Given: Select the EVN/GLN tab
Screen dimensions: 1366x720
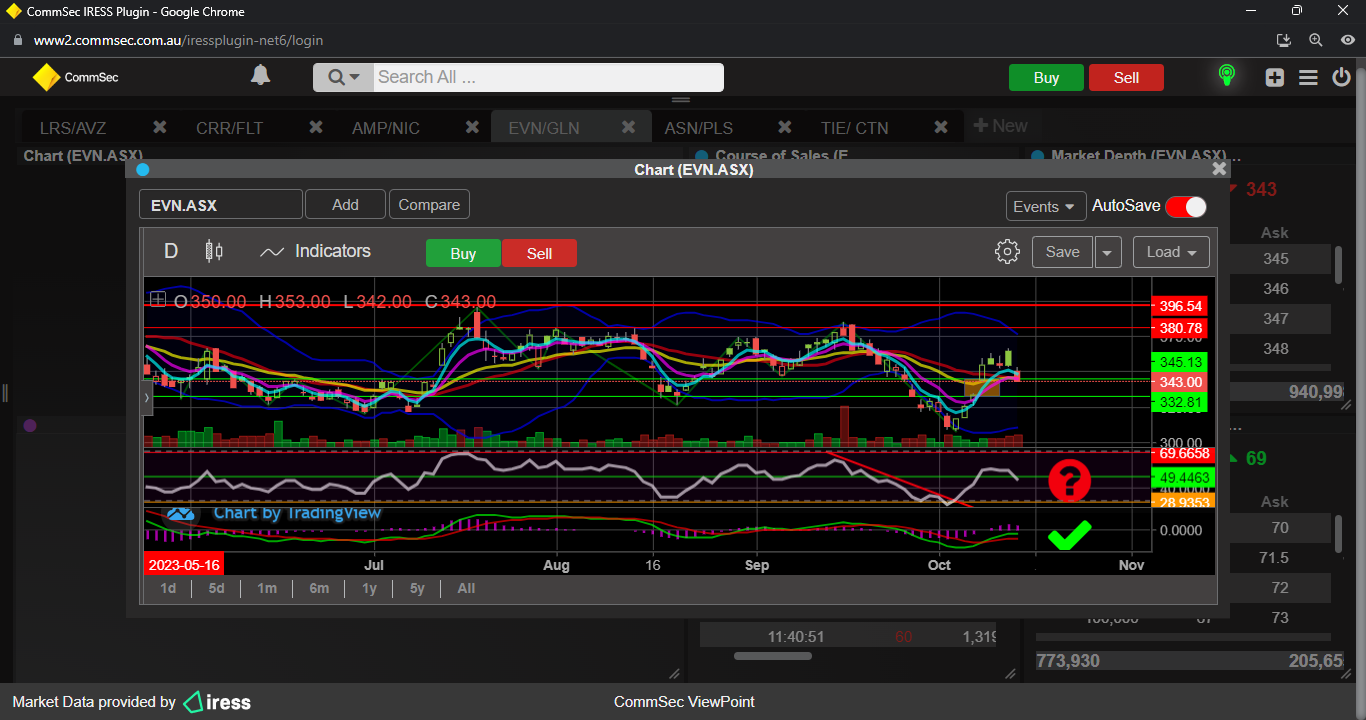Looking at the screenshot, I should (543, 128).
